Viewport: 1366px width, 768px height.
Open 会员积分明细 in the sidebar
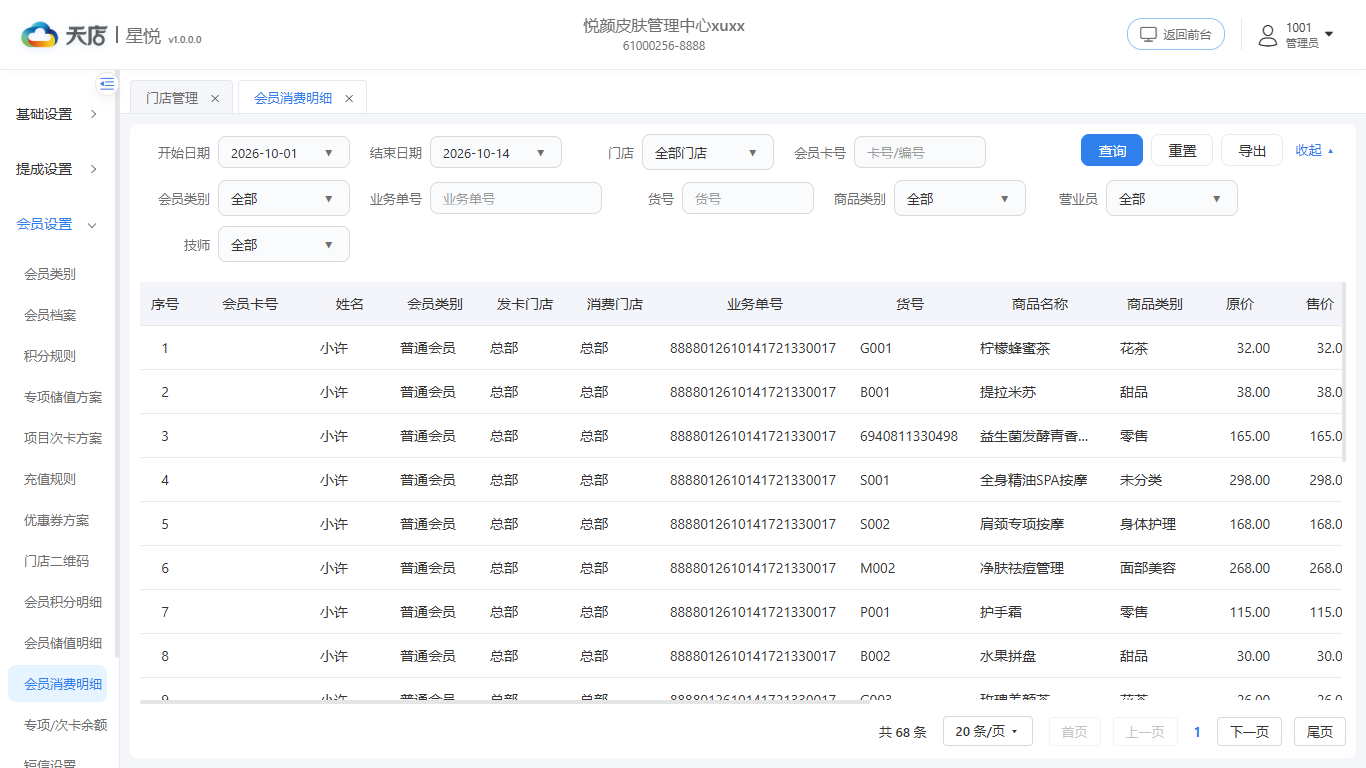click(x=63, y=602)
